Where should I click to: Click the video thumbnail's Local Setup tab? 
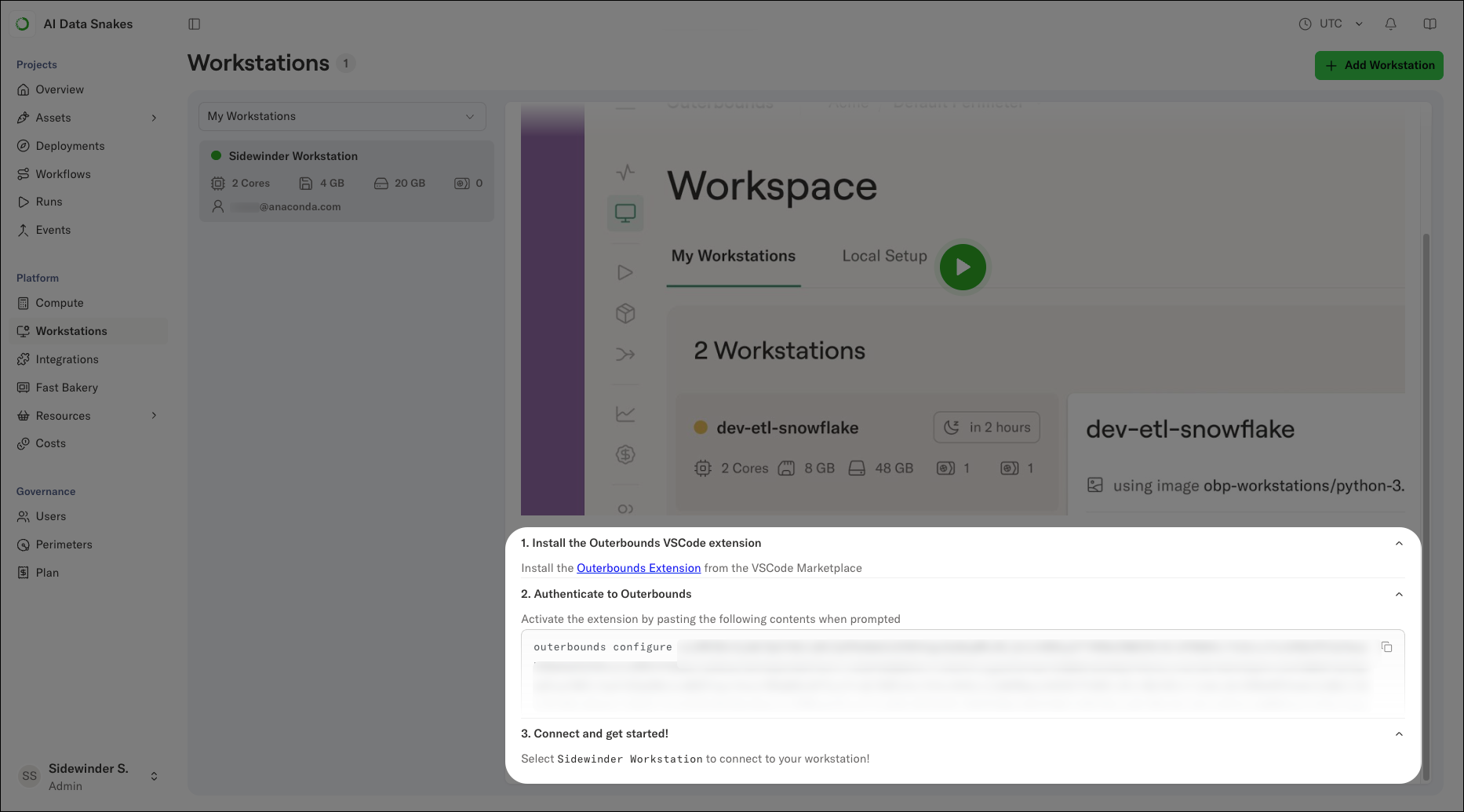coord(884,256)
